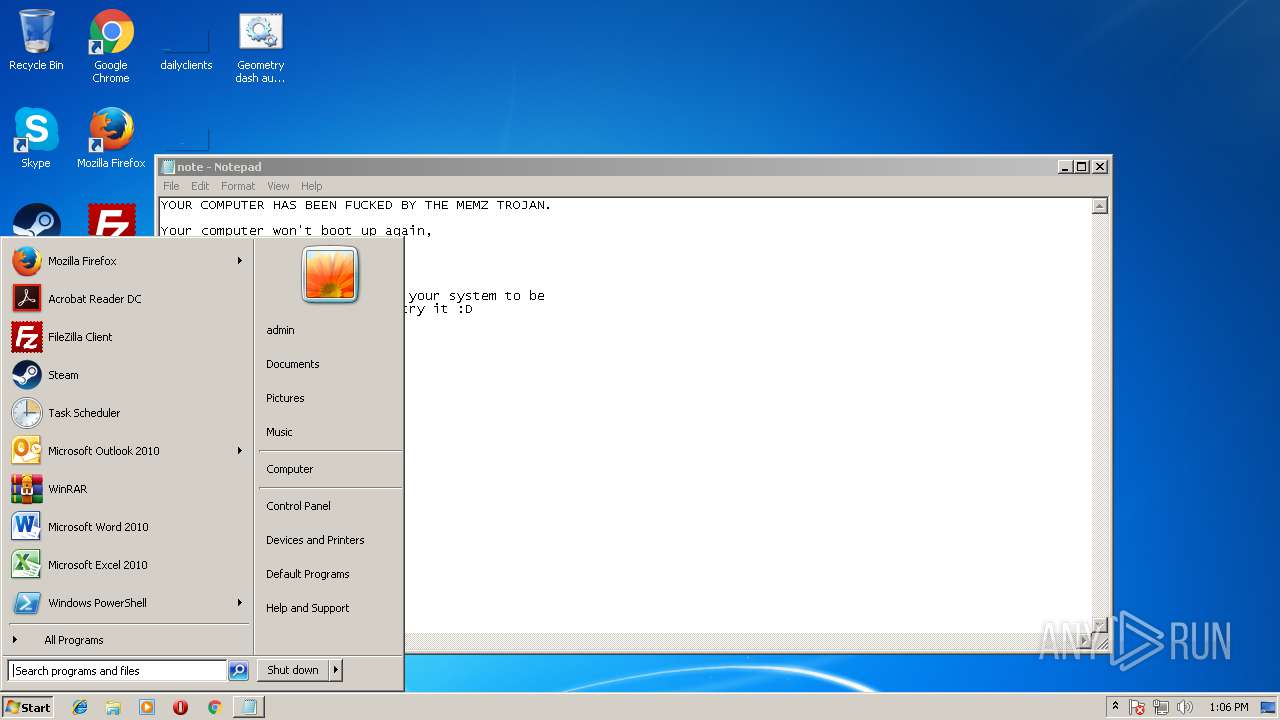Open Action Center flag tray icon
This screenshot has width=1280, height=720.
[1137, 707]
